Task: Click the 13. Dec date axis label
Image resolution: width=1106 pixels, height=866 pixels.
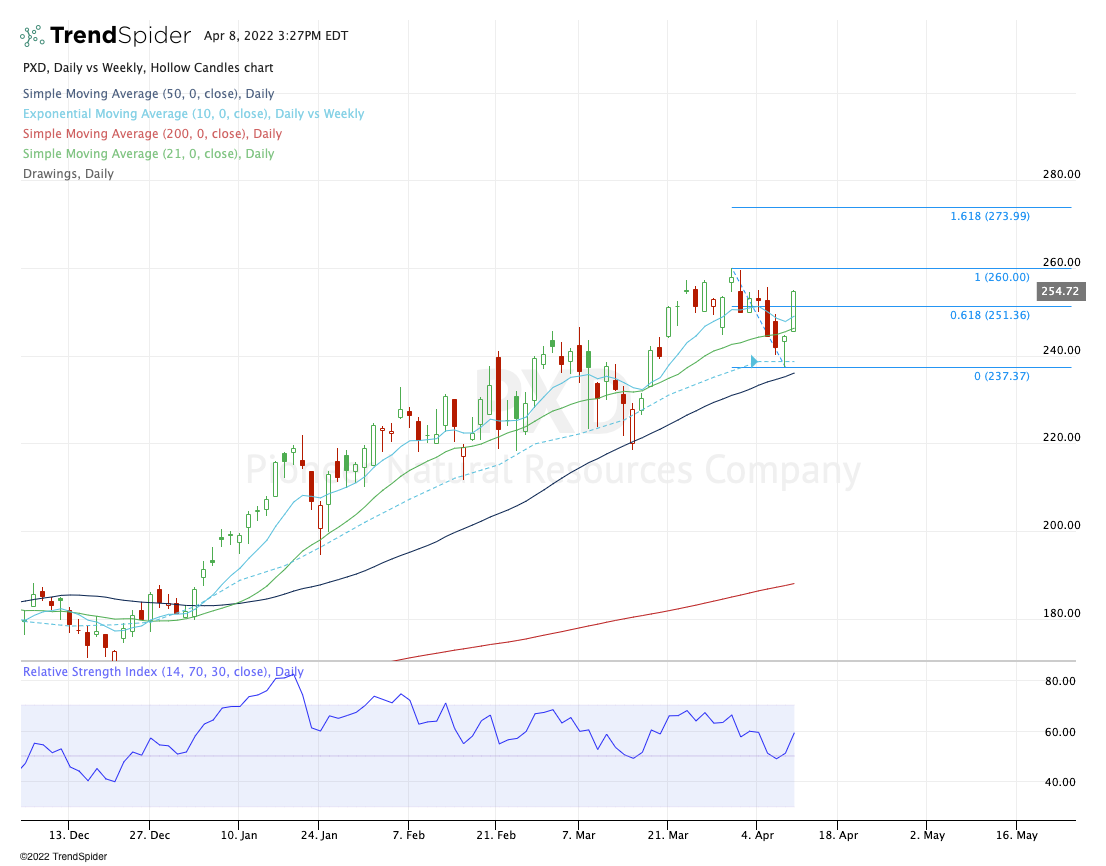Action: pyautogui.click(x=69, y=835)
